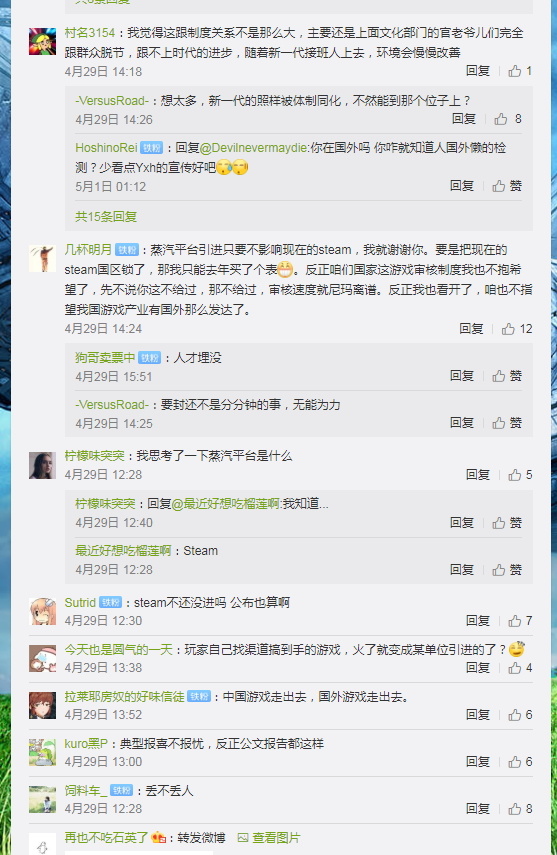Like 村名3154's comment with thumbs-up
Screen dimensions: 557x855
pos(520,71)
